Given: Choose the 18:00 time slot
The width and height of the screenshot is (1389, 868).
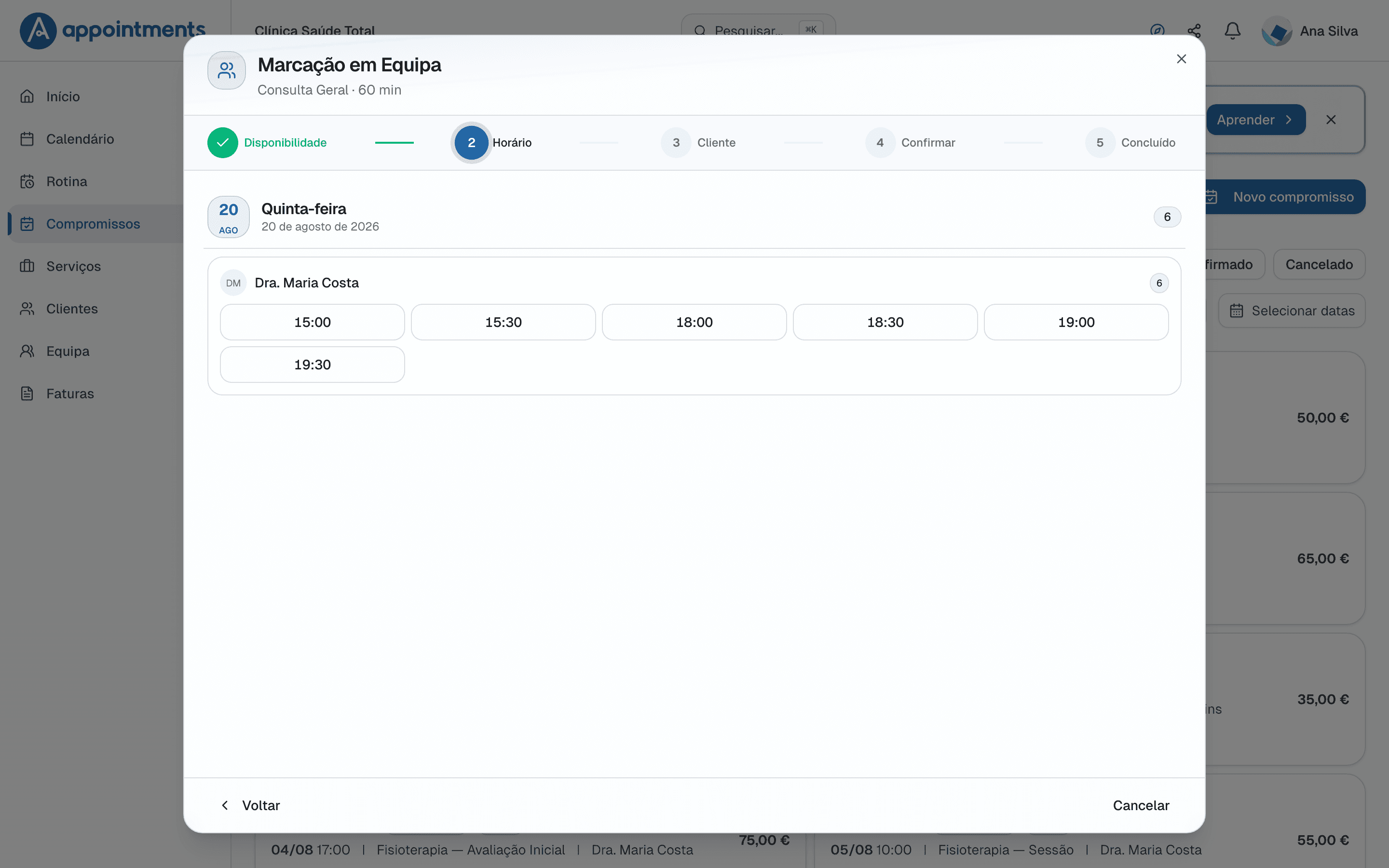Looking at the screenshot, I should point(694,322).
